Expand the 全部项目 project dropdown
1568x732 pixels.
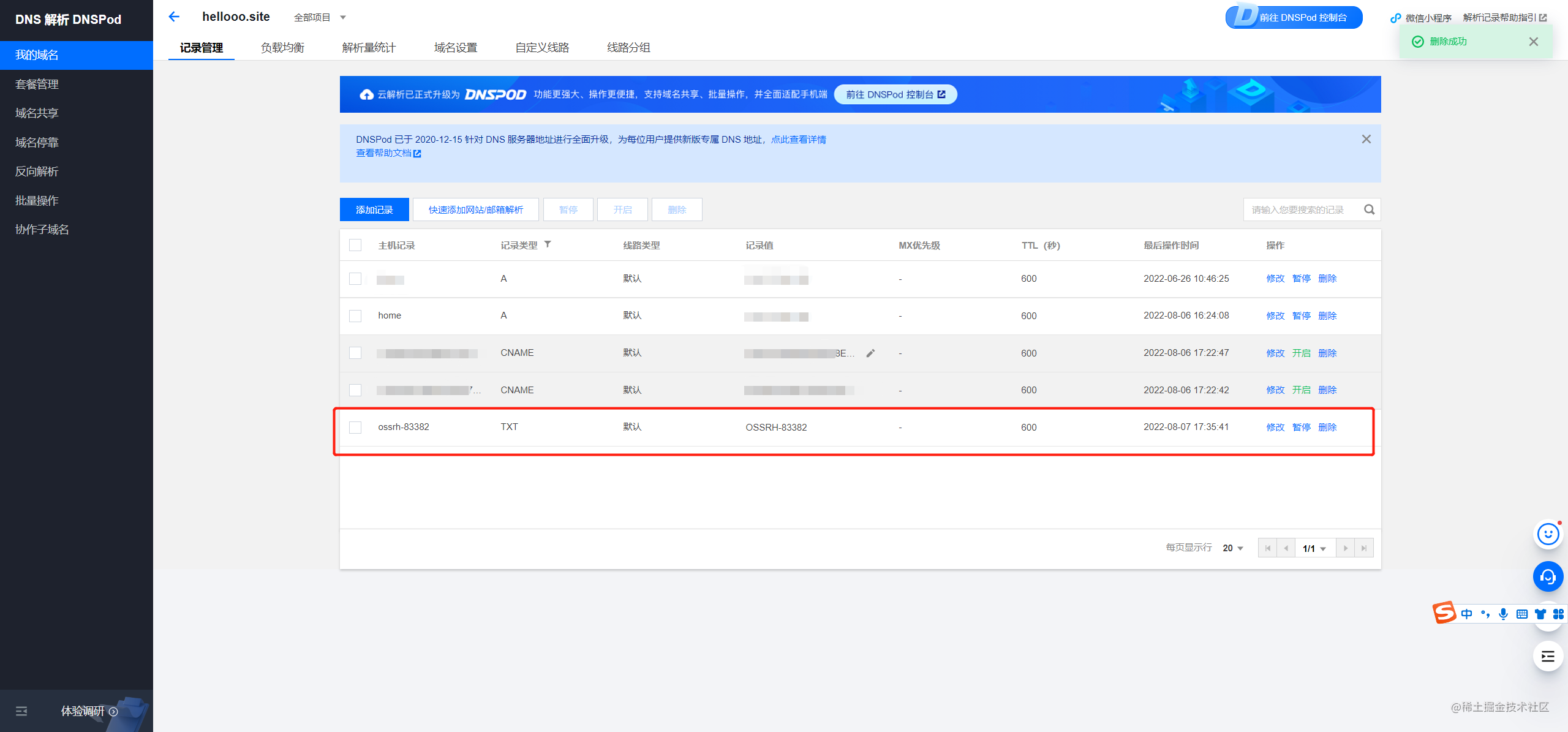320,17
